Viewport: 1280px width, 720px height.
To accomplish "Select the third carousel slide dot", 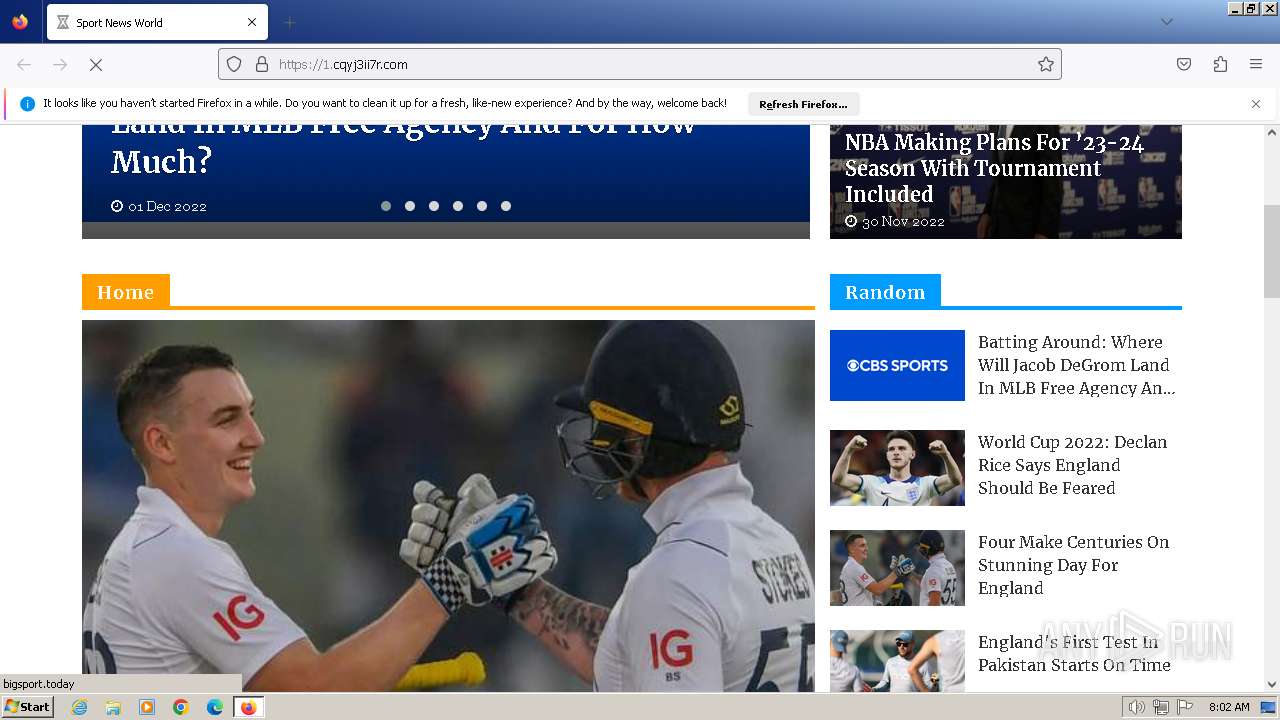I will 434,206.
